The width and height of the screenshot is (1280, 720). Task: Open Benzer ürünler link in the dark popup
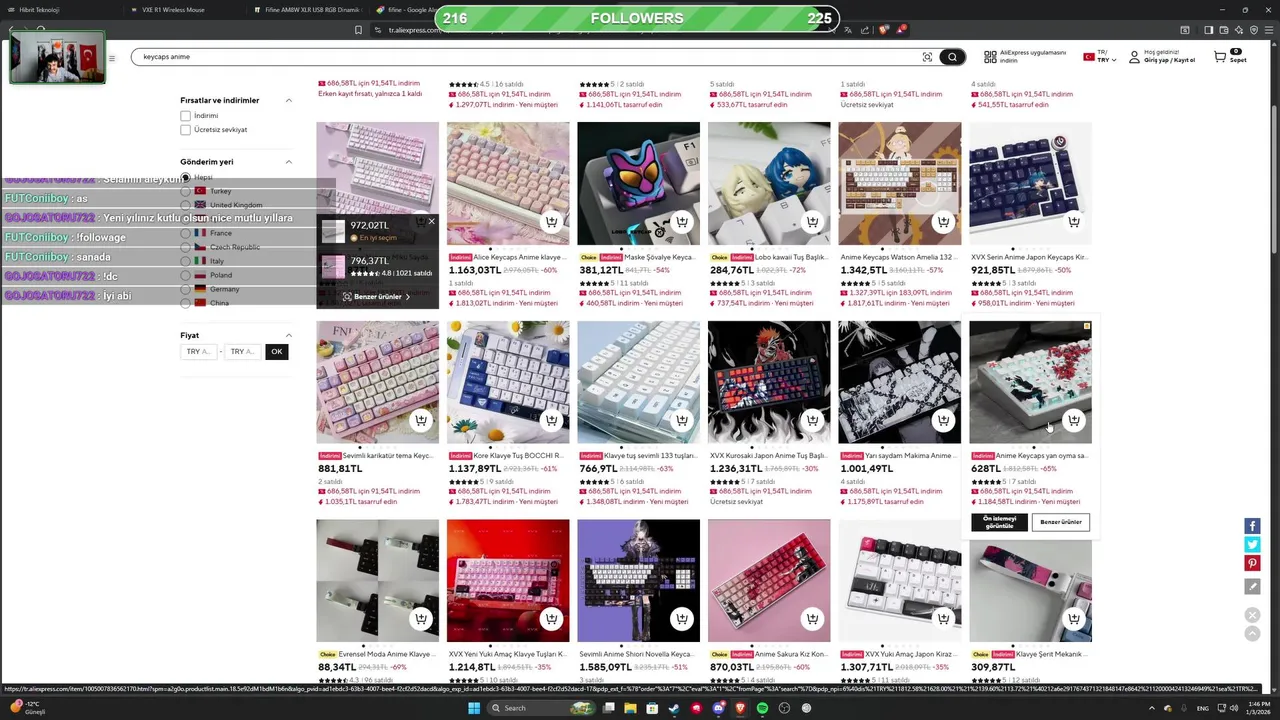point(376,297)
